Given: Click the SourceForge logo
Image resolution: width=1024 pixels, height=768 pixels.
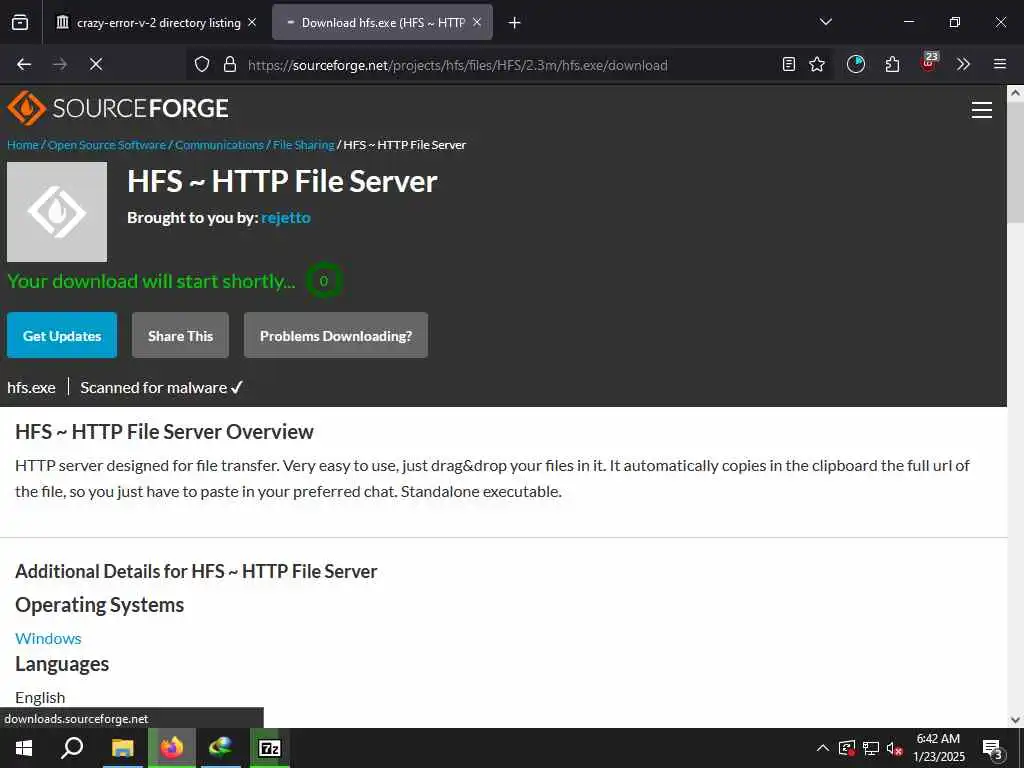Looking at the screenshot, I should click(118, 108).
